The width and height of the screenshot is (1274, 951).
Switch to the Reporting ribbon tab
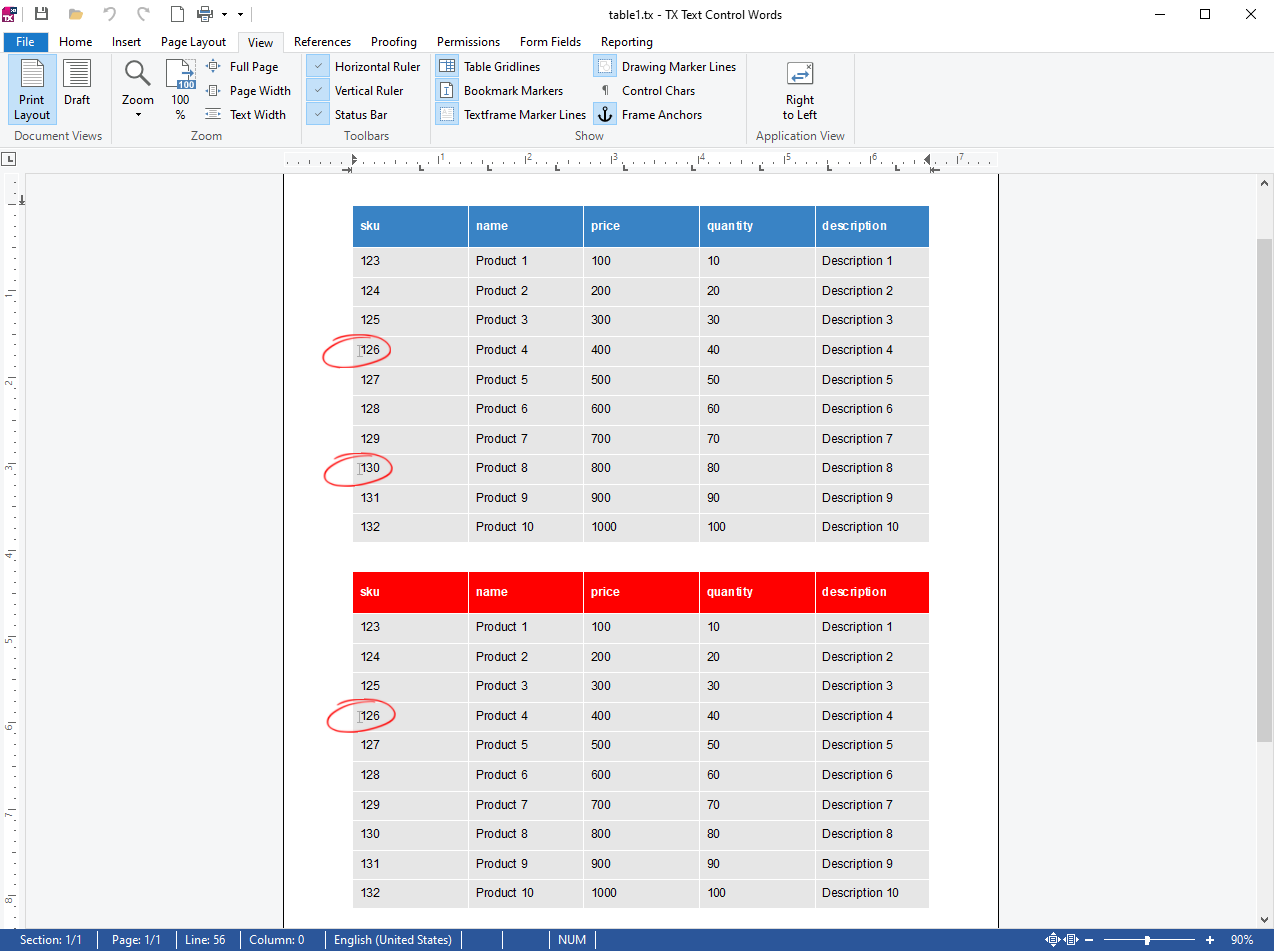[627, 42]
